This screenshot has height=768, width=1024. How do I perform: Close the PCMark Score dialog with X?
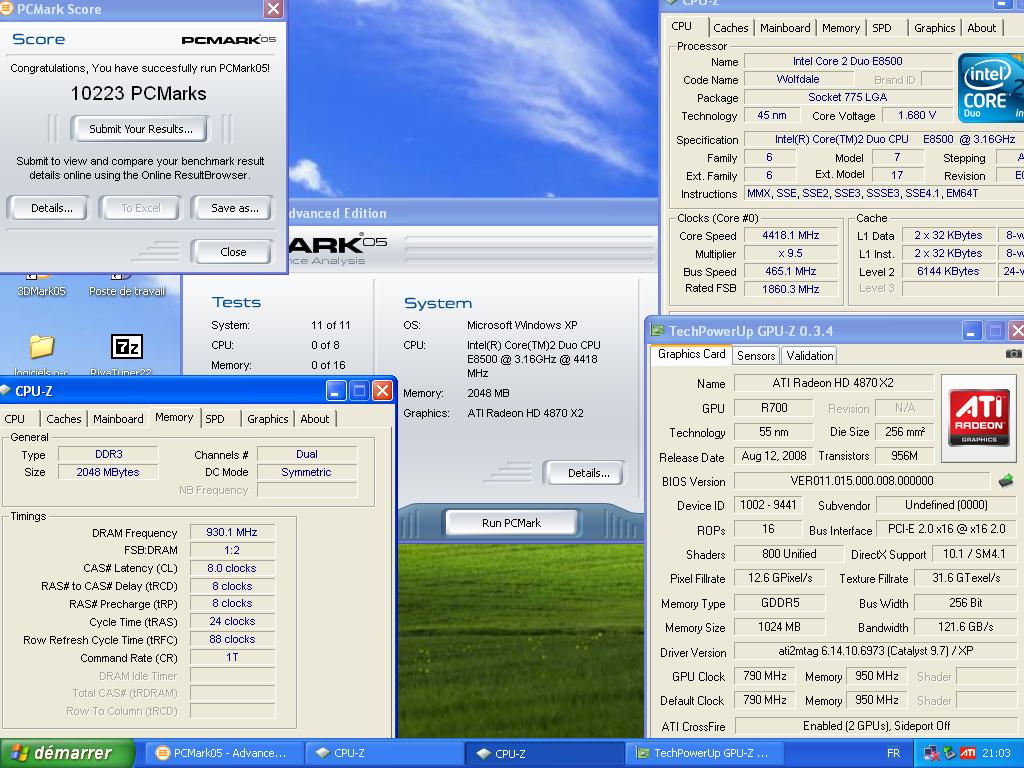pyautogui.click(x=273, y=8)
